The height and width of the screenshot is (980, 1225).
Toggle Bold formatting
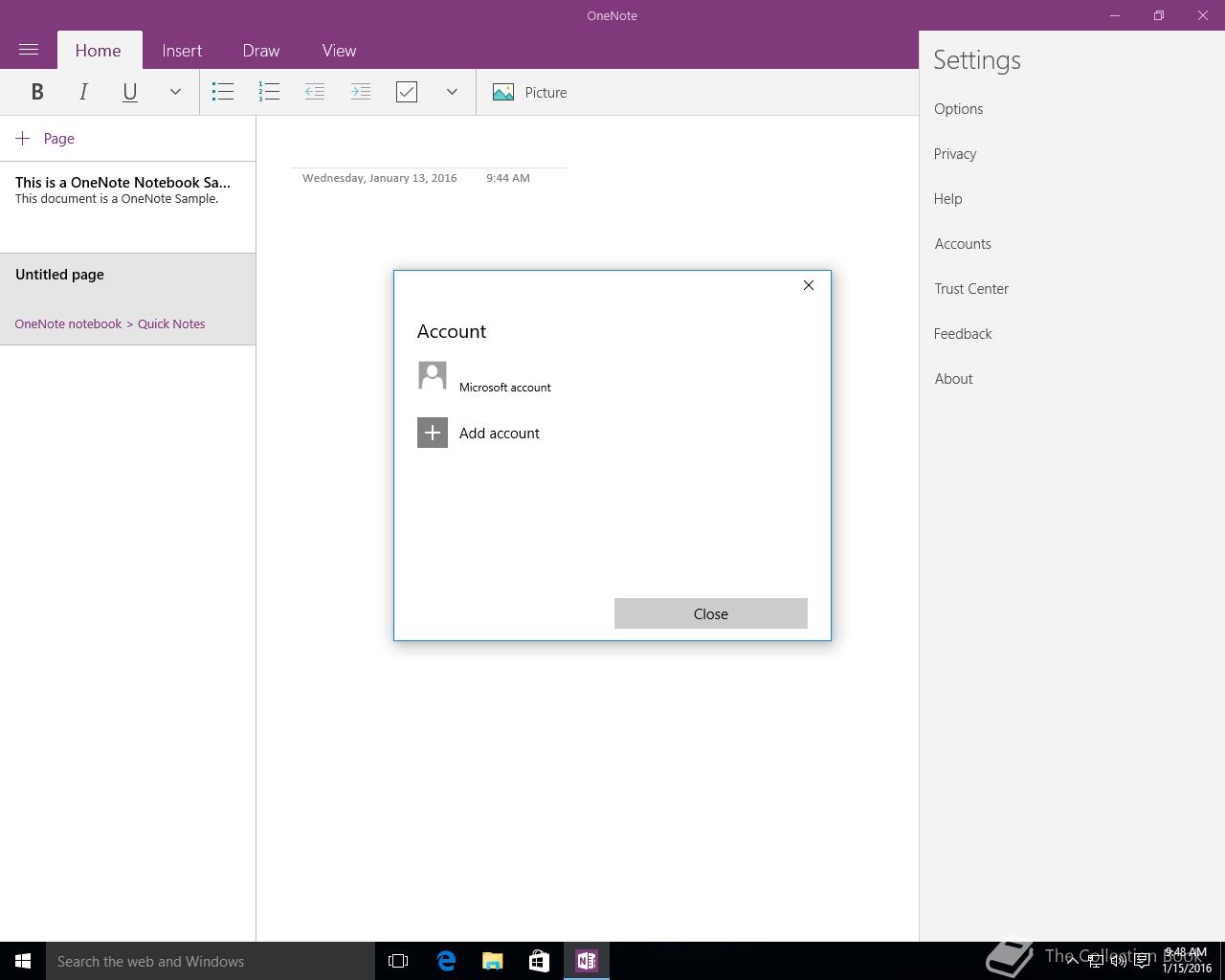click(37, 92)
